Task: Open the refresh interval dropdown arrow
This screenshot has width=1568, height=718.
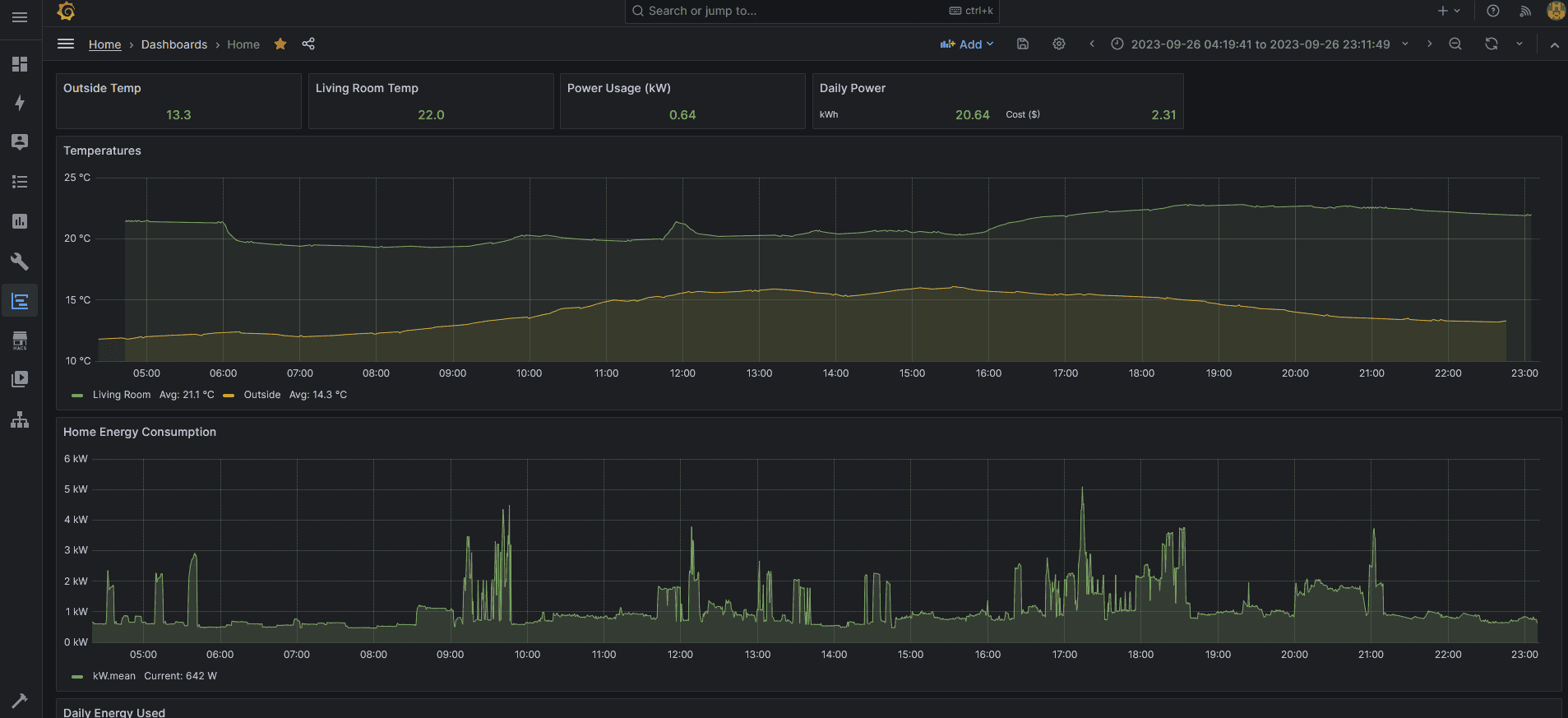Action: pos(1519,44)
